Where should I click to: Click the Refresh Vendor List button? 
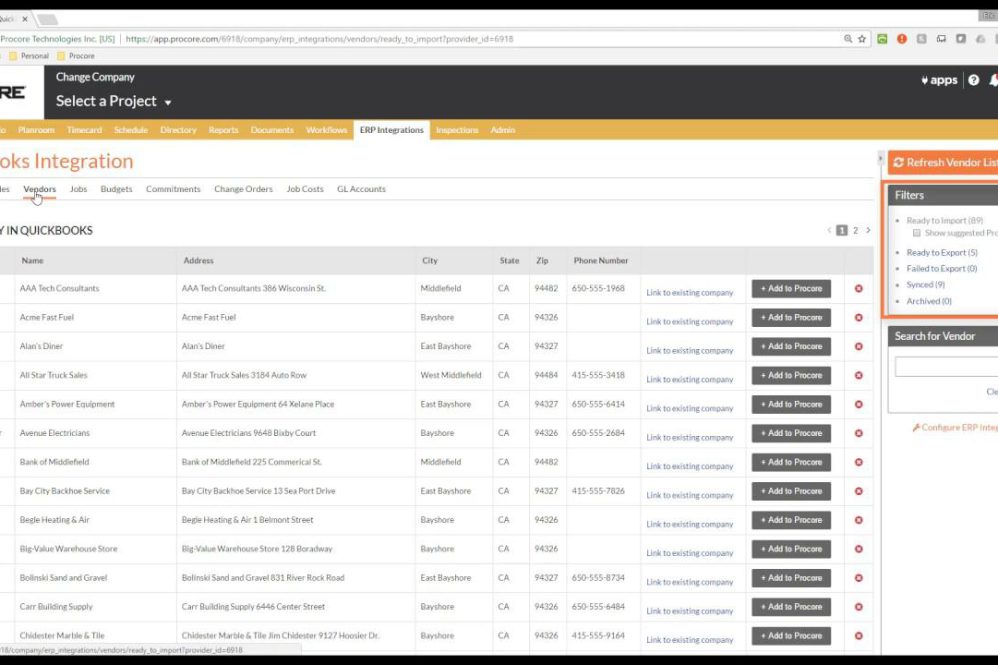point(943,163)
